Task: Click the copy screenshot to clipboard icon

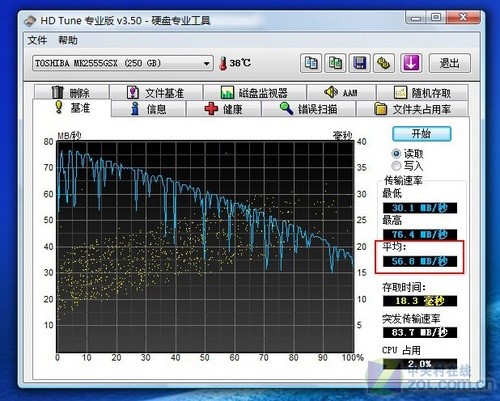Action: tap(335, 63)
